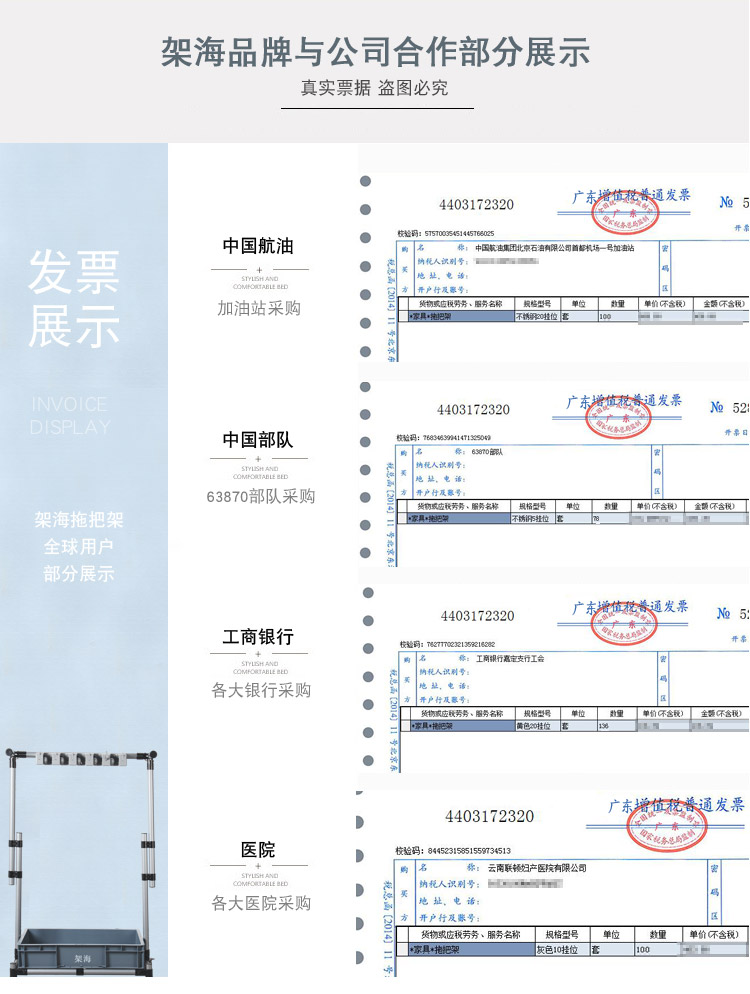750x994 pixels.
Task: Click check code '84452315851559734513' on hospital invoice
Action: point(469,851)
